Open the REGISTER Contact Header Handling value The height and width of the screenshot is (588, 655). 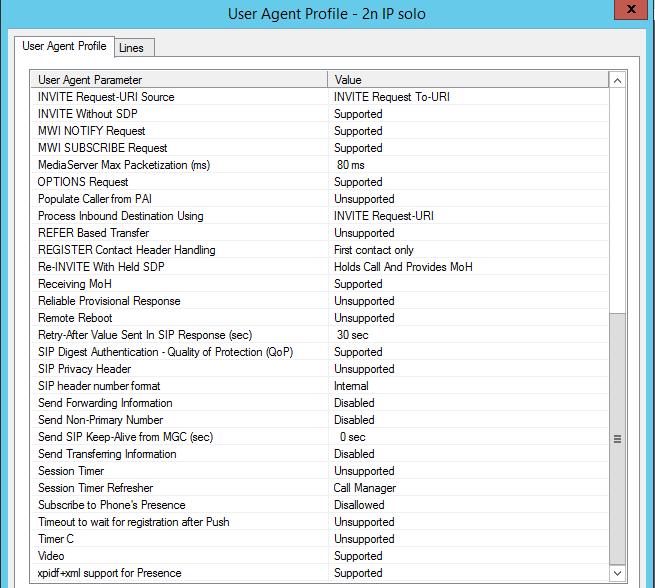tap(374, 250)
